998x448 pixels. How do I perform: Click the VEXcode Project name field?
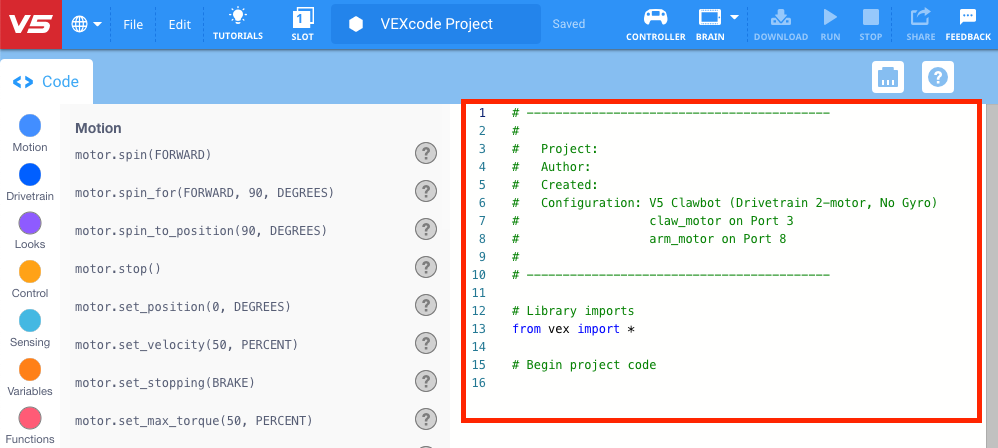[436, 24]
